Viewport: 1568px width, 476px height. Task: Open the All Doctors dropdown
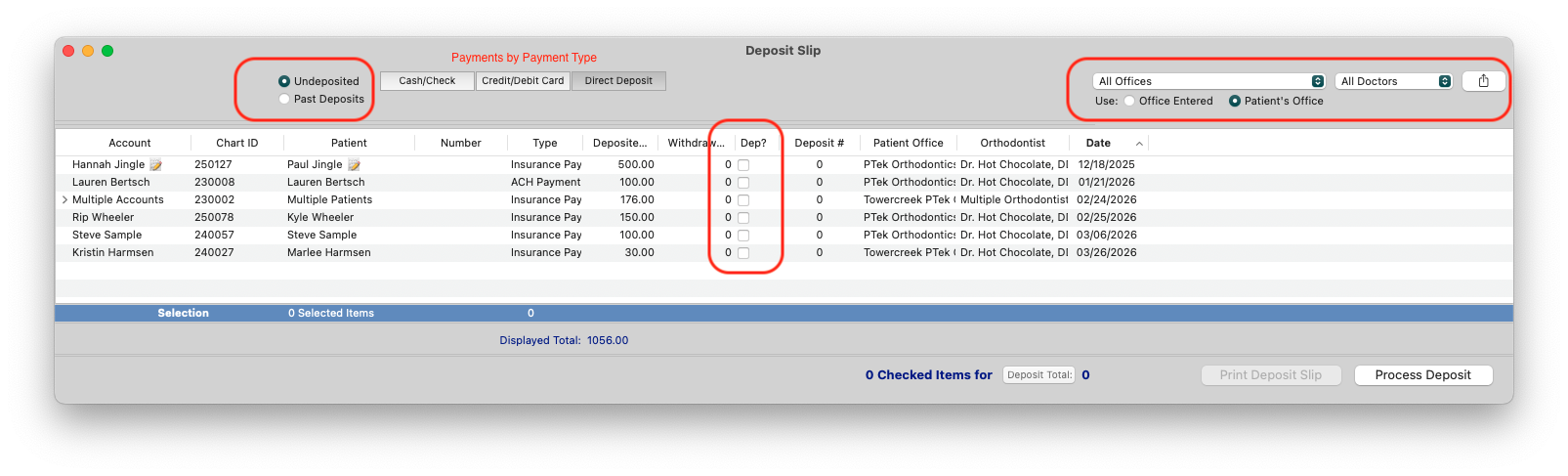(x=1394, y=81)
